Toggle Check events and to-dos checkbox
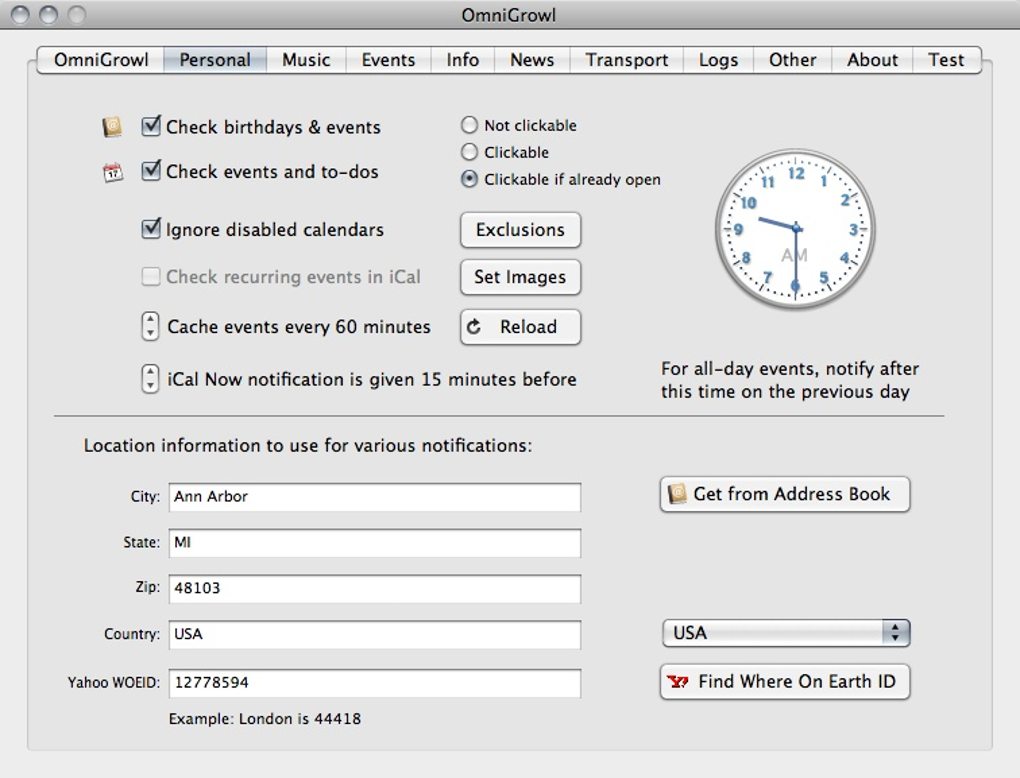Image resolution: width=1020 pixels, height=778 pixels. point(151,170)
